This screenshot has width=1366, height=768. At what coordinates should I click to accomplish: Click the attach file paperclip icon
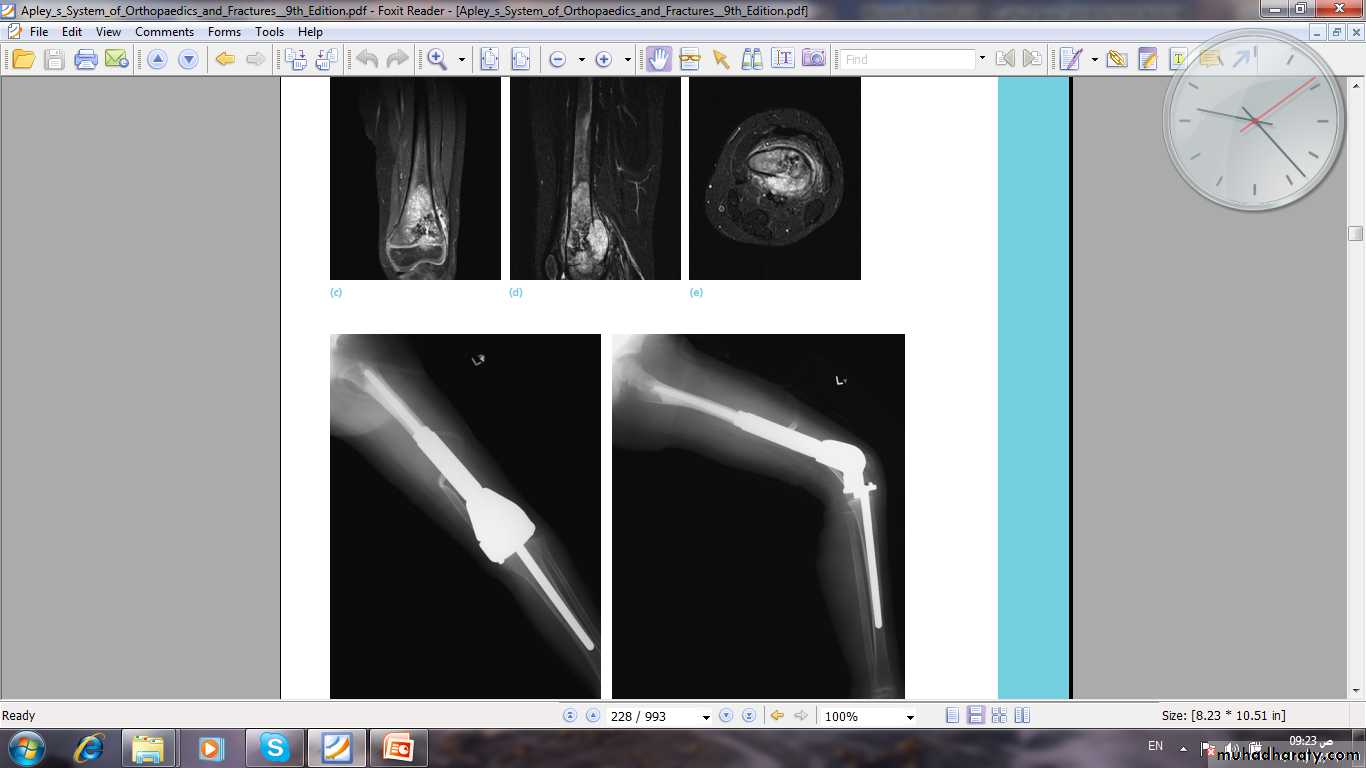[x=1117, y=59]
